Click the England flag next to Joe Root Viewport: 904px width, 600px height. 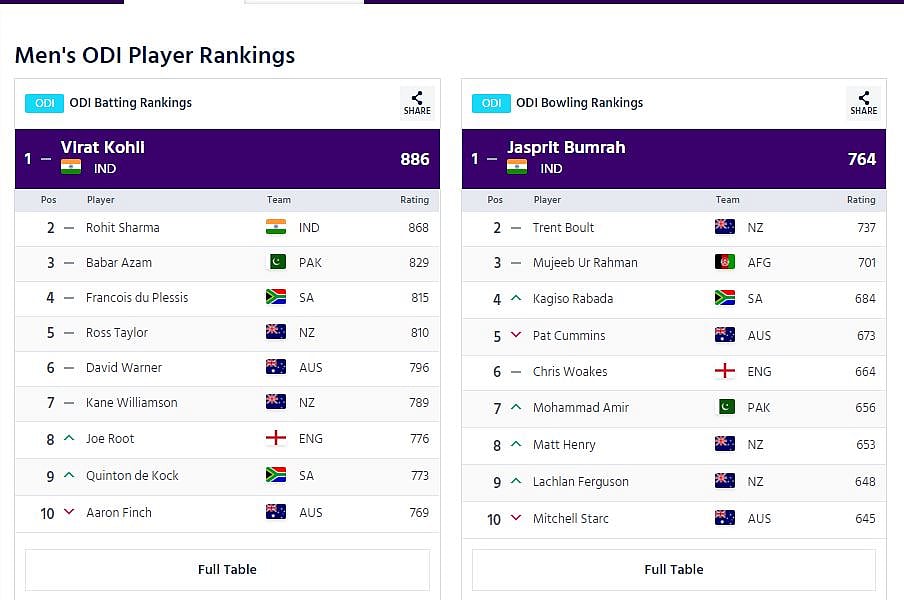pos(276,438)
